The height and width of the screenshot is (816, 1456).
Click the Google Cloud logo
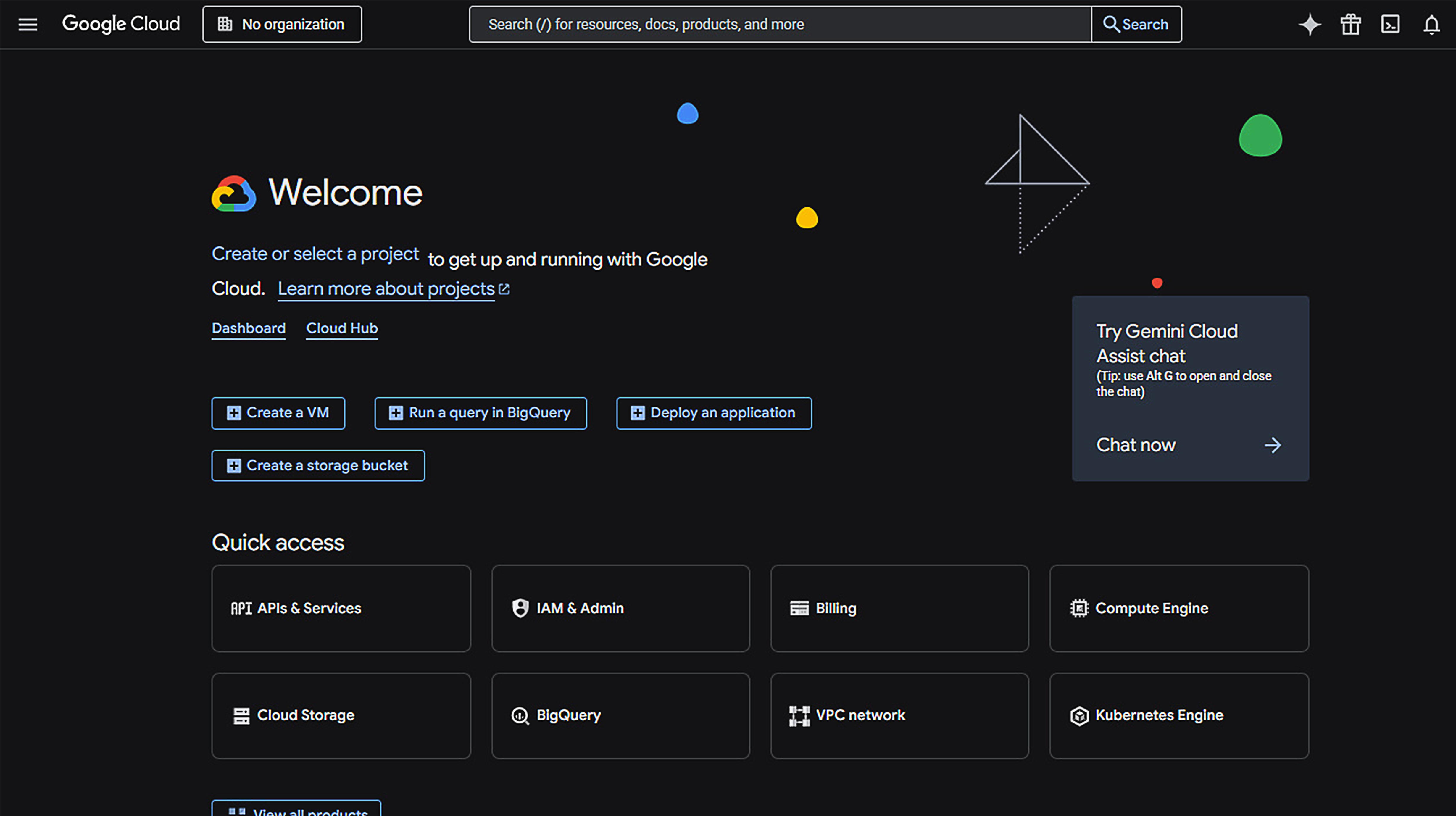pyautogui.click(x=121, y=24)
